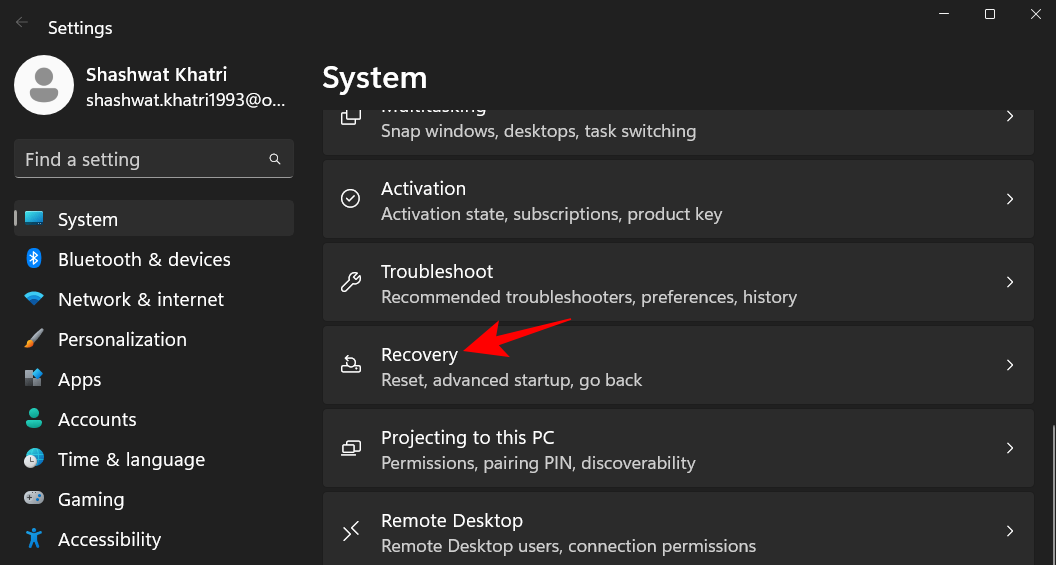
Task: Maximize the Settings window
Action: coord(989,14)
